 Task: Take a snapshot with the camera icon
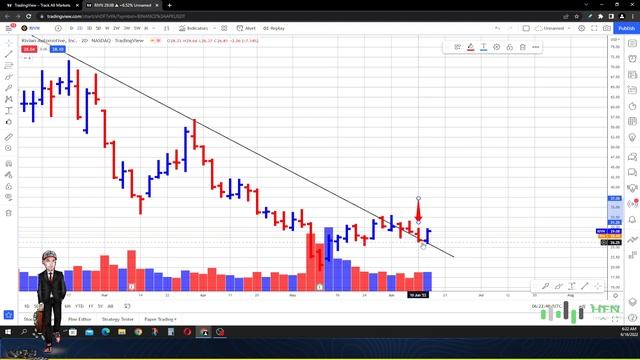[x=607, y=28]
